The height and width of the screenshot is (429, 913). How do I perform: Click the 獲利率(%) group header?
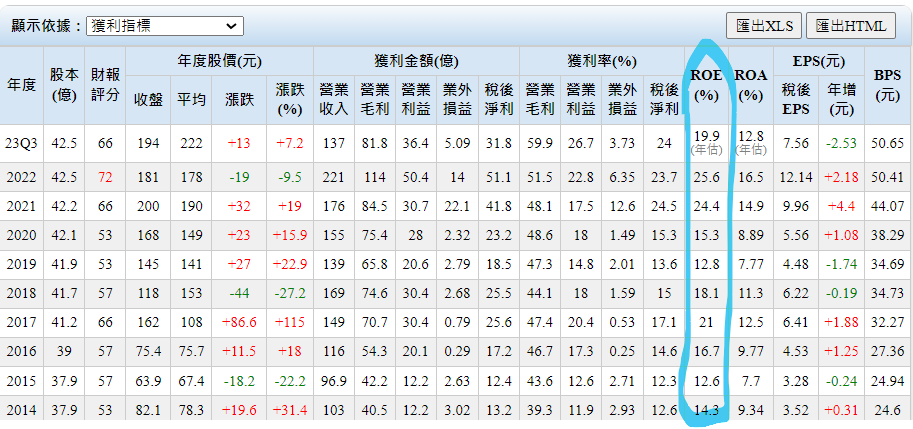click(601, 60)
